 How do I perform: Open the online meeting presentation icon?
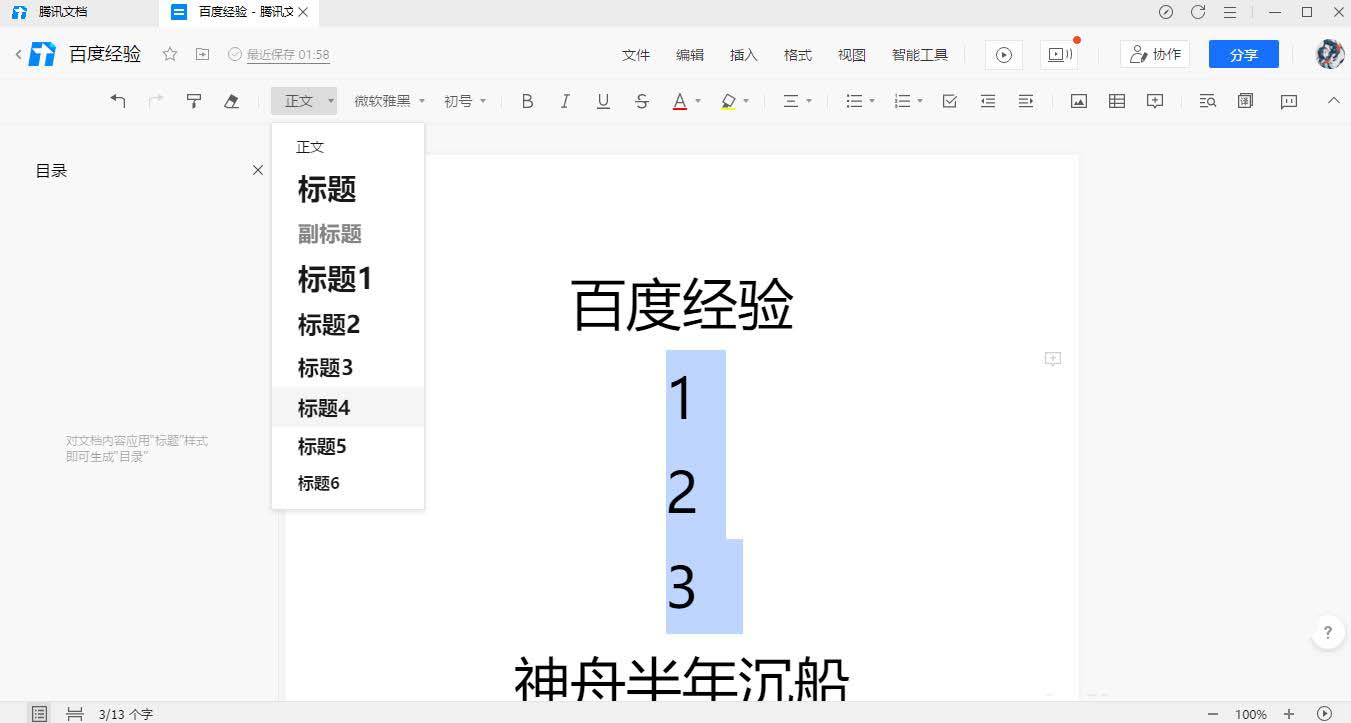click(x=1058, y=55)
